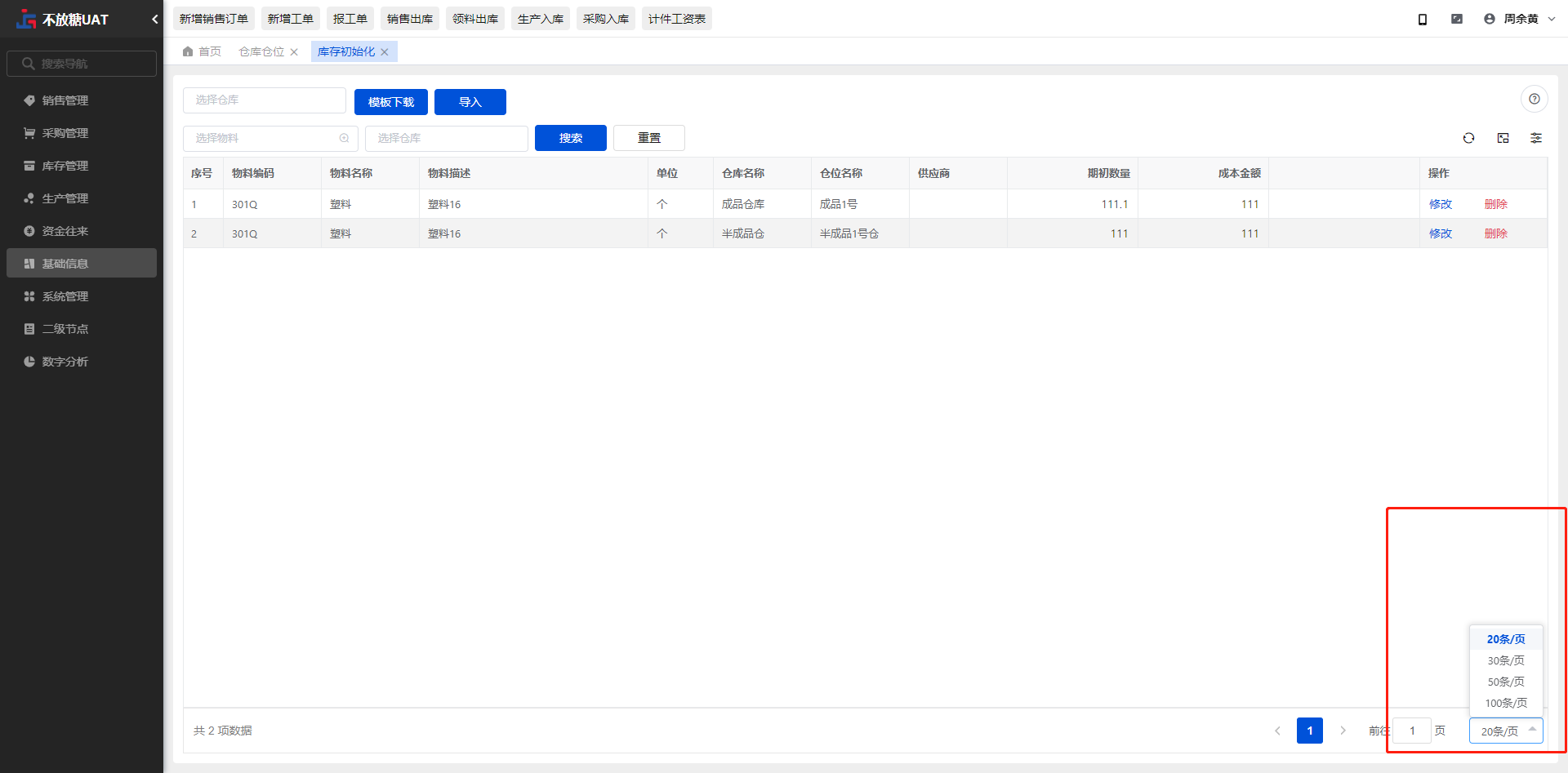Click the 二级节点 sidebar icon
The width and height of the screenshot is (1568, 773).
[x=29, y=329]
